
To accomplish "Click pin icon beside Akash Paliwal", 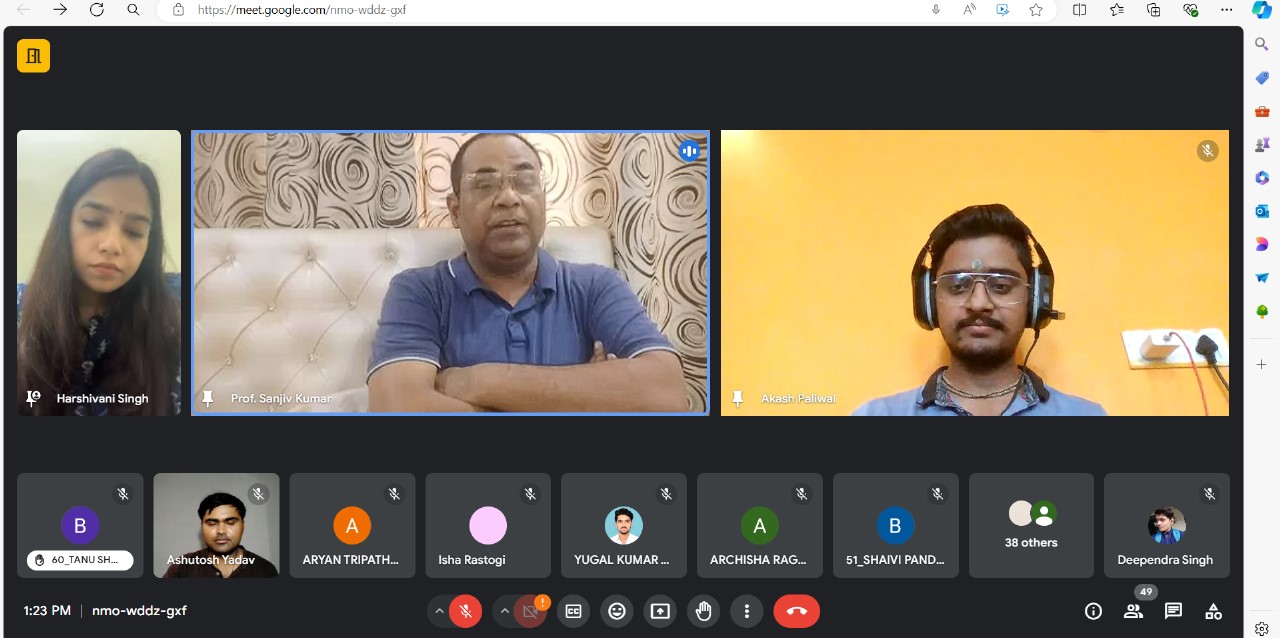I will [x=738, y=398].
